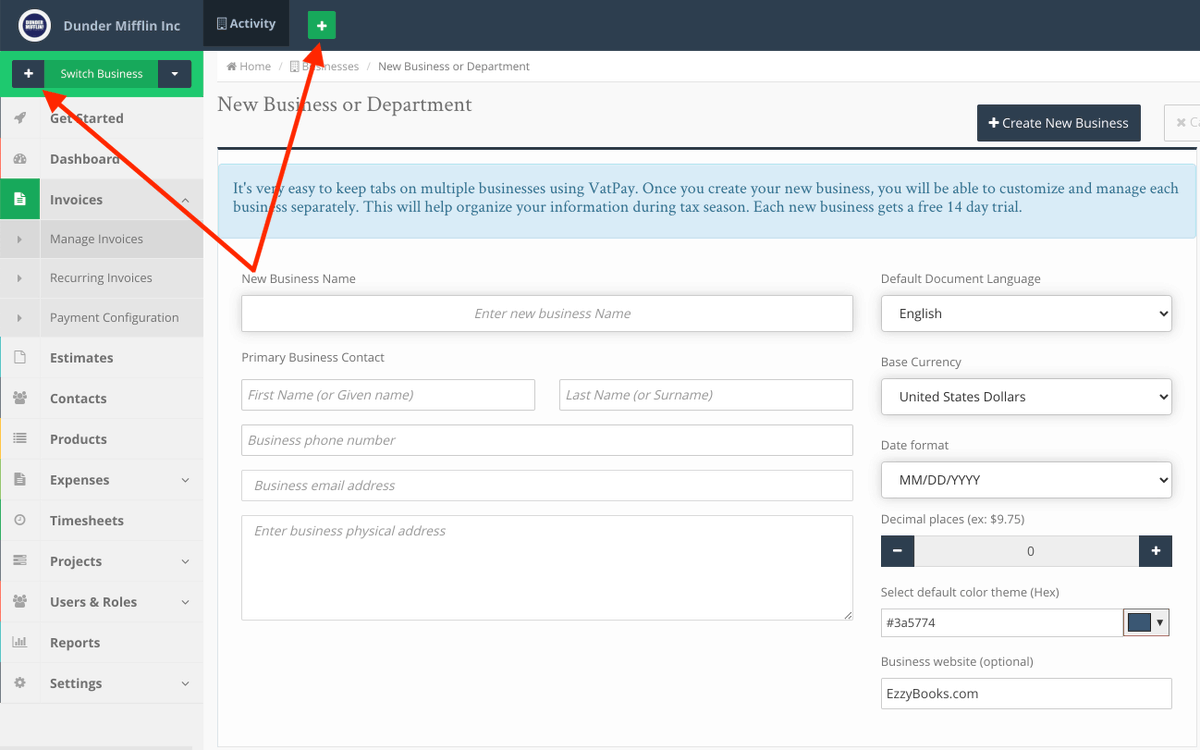Viewport: 1200px width, 750px height.
Task: Click the Expenses document icon
Action: click(20, 480)
